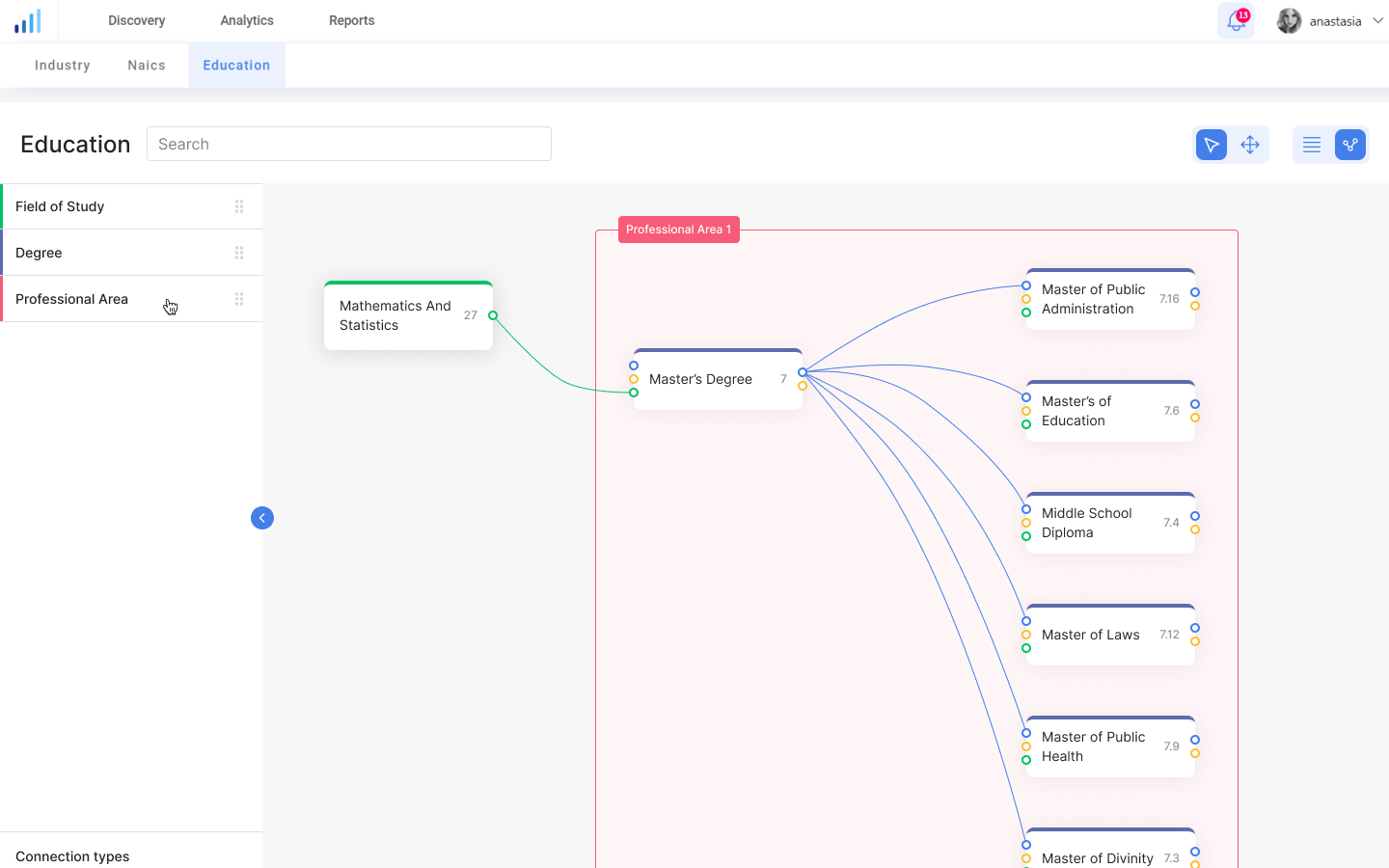Select the Master's Degree node
This screenshot has width=1389, height=868.
[718, 379]
